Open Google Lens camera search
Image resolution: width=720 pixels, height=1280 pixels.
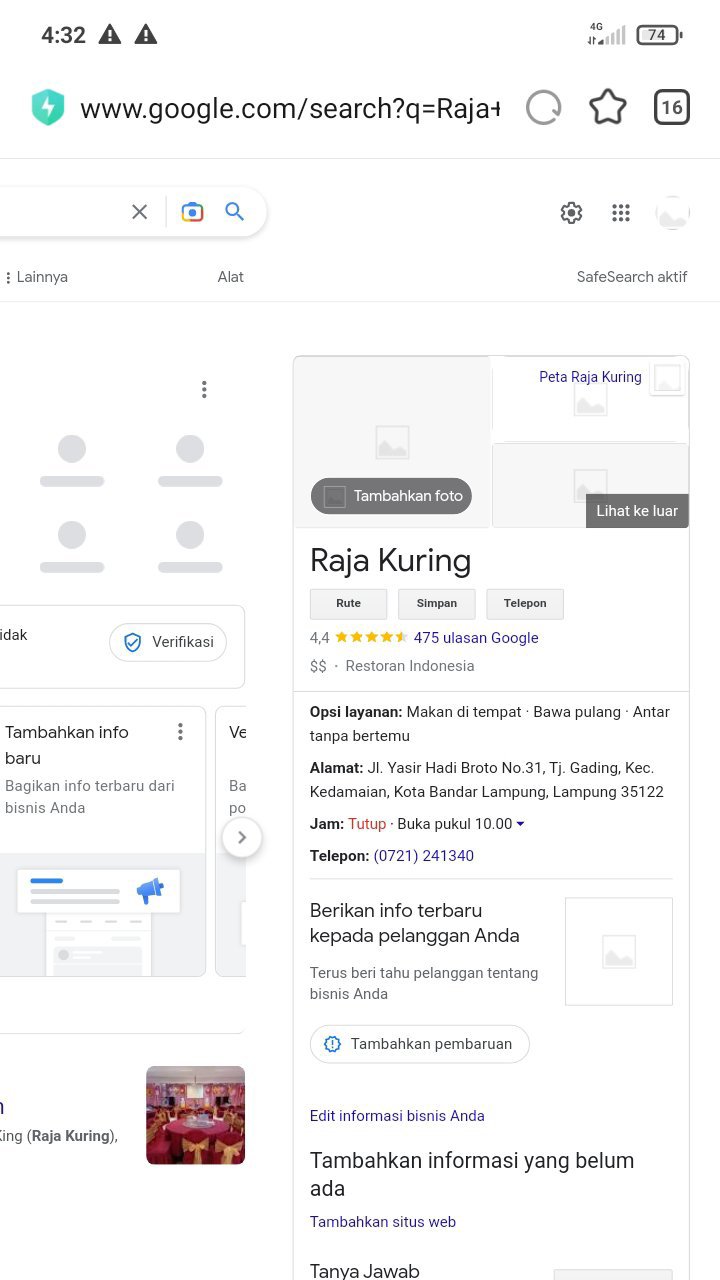pos(192,212)
